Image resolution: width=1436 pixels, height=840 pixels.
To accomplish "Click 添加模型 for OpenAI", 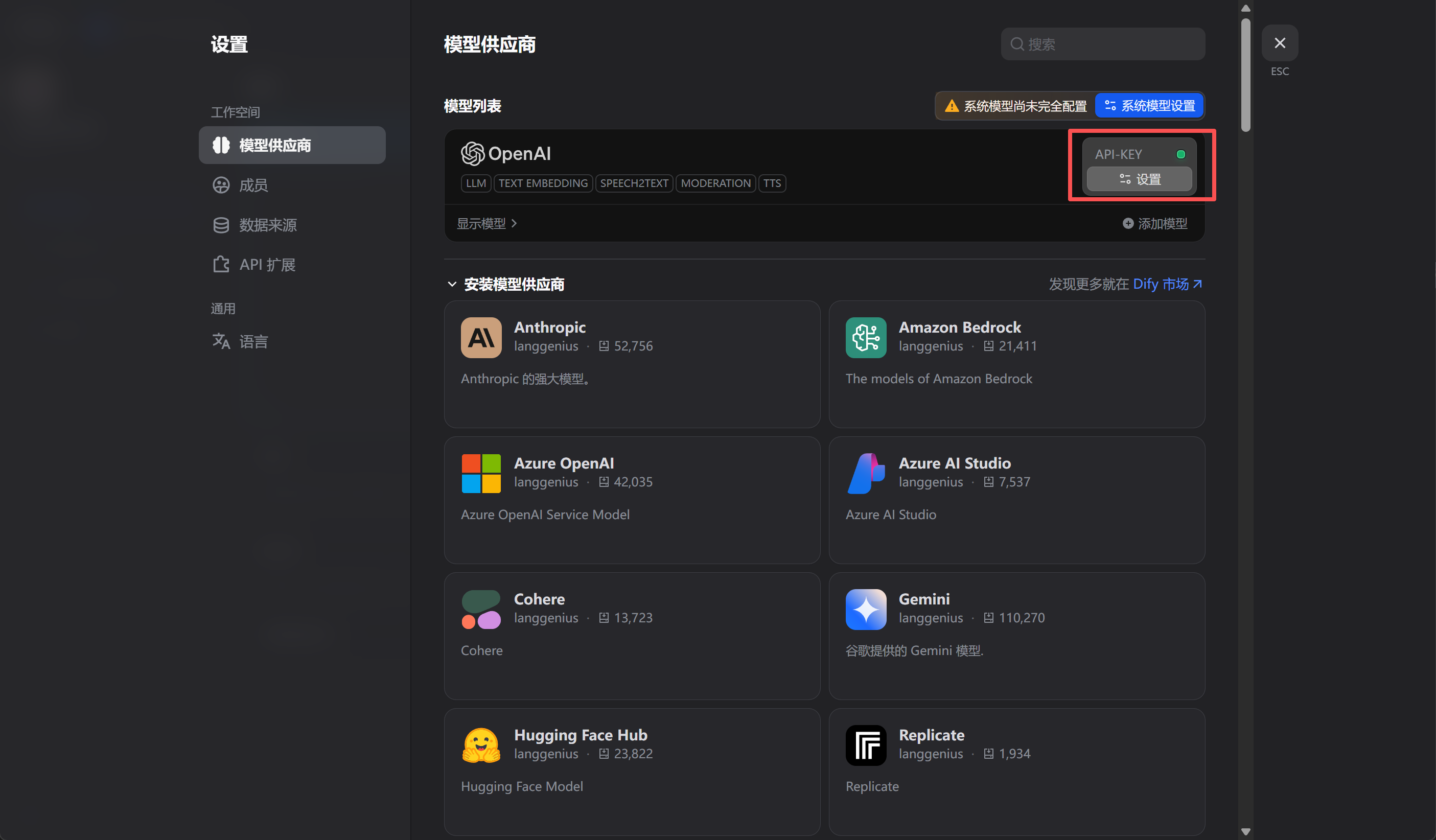I will point(1154,223).
